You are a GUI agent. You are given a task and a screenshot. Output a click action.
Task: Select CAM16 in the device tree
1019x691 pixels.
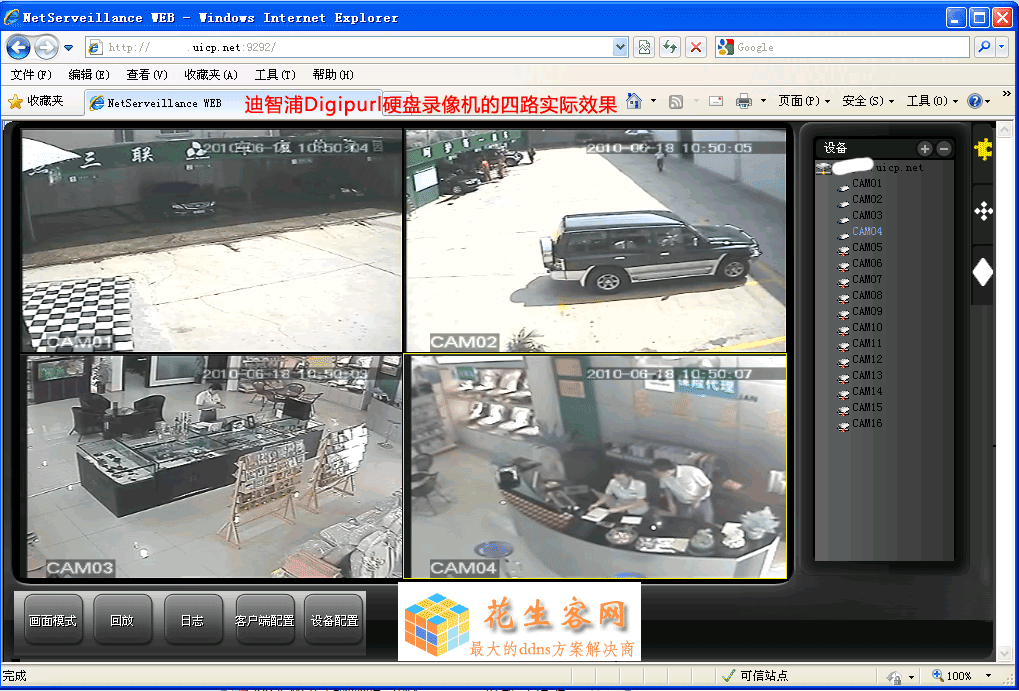coord(867,423)
